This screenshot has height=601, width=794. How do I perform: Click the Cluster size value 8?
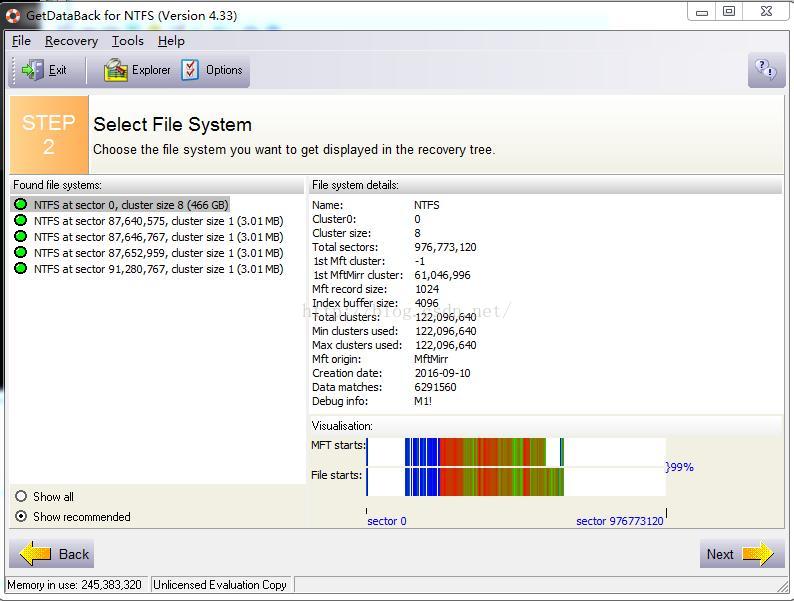417,233
